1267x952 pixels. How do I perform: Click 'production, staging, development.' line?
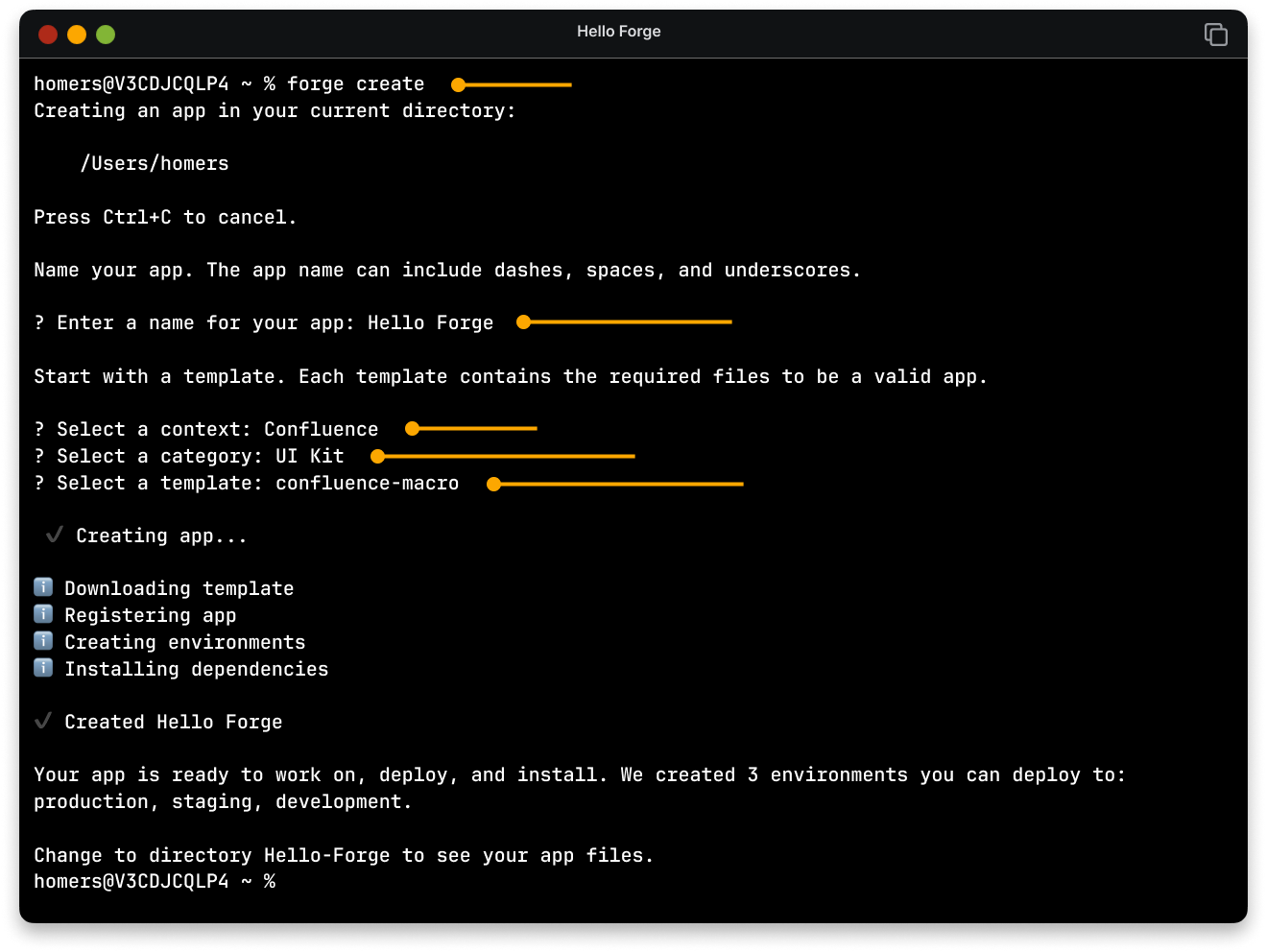(223, 802)
